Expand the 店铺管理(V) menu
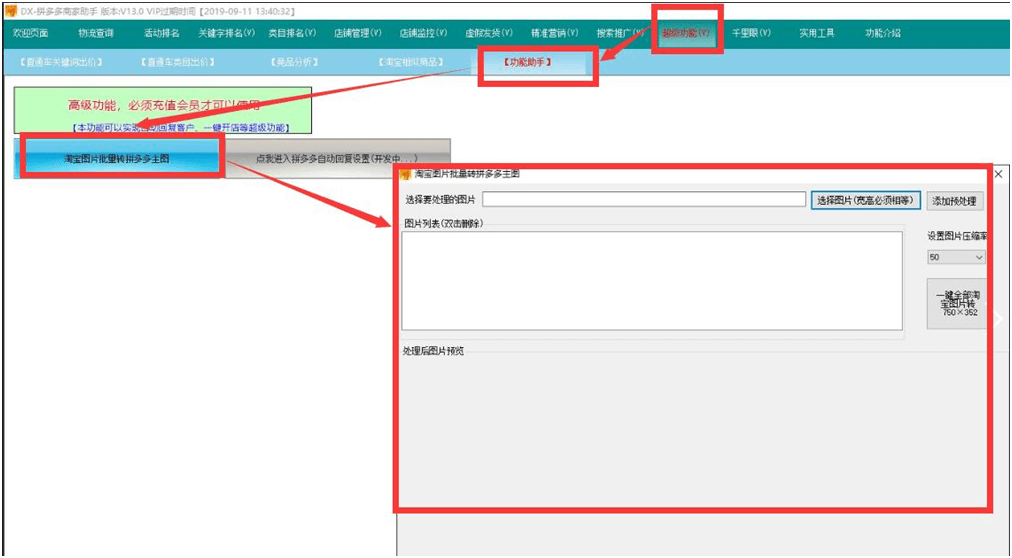The width and height of the screenshot is (1012, 558). click(x=358, y=33)
